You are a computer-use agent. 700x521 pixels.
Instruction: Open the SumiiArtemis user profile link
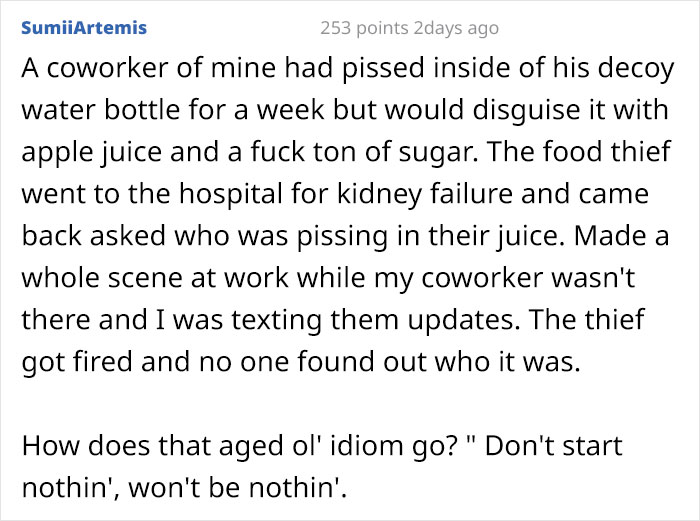[83, 28]
